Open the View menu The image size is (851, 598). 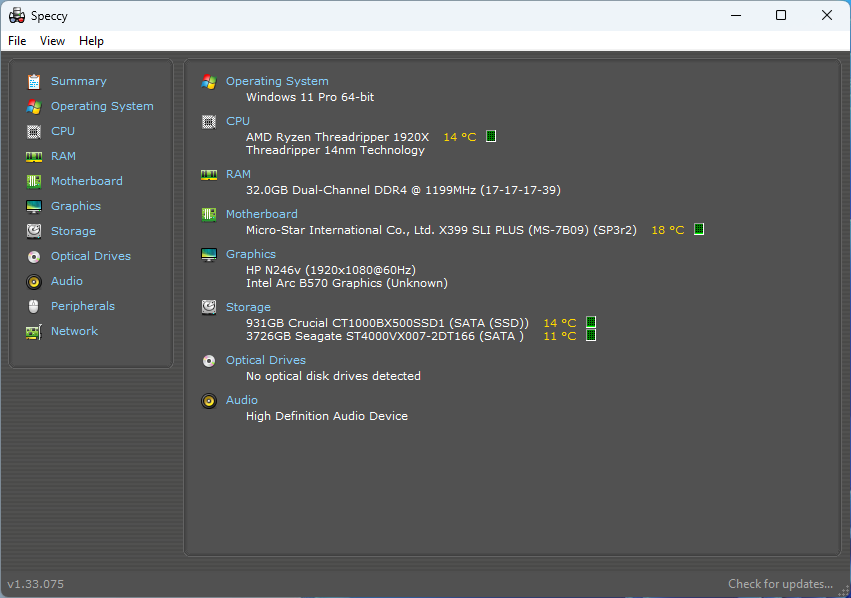pyautogui.click(x=52, y=41)
